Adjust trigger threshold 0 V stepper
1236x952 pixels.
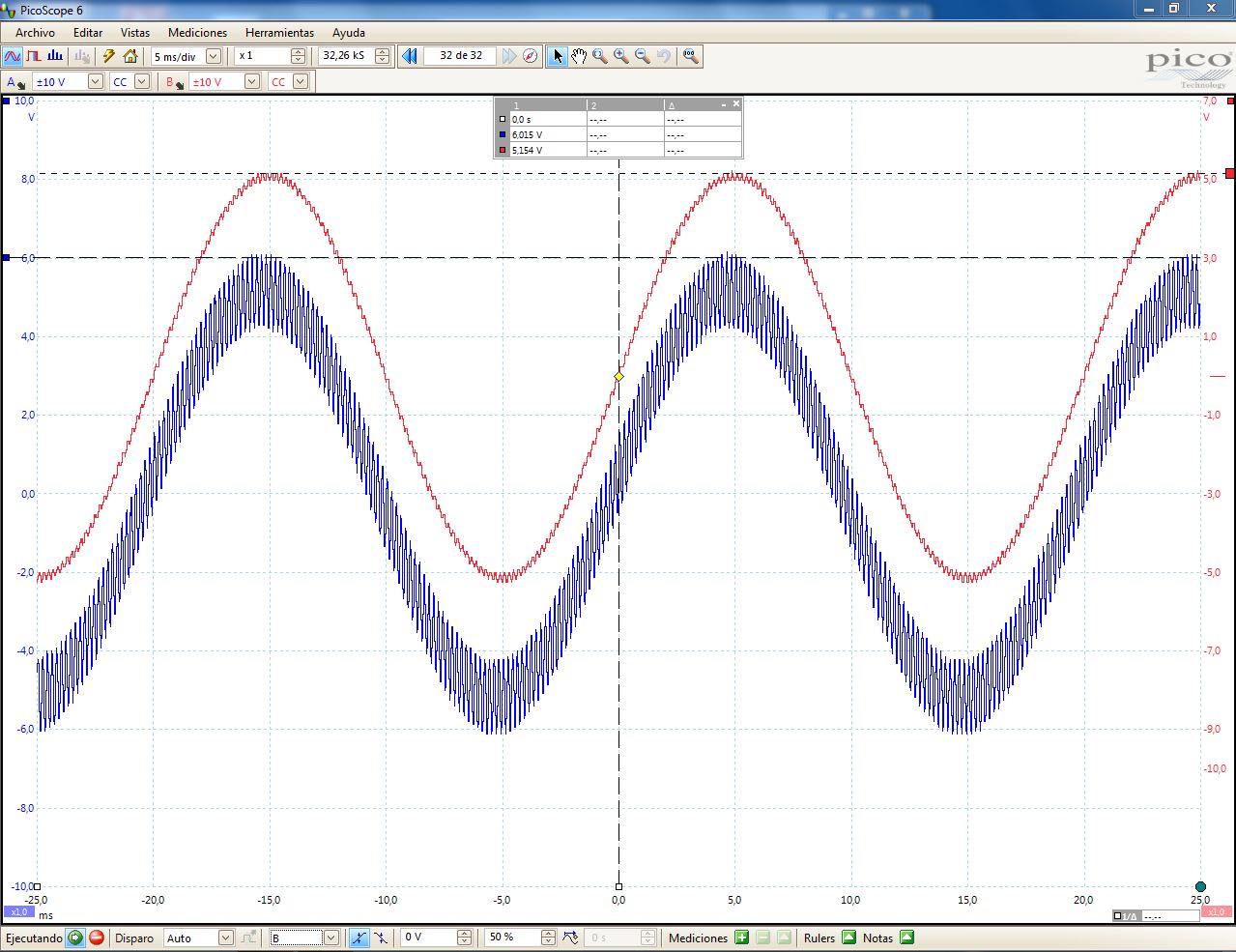click(x=464, y=938)
